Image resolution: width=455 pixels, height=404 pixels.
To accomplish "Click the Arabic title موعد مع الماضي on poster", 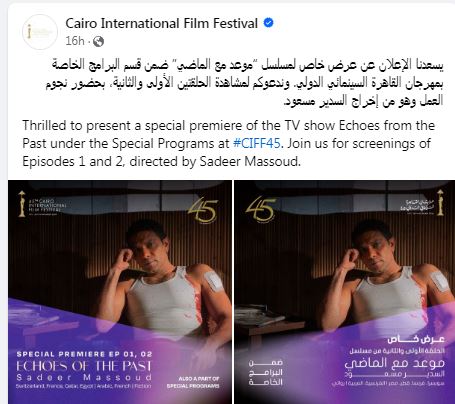I will (394, 363).
